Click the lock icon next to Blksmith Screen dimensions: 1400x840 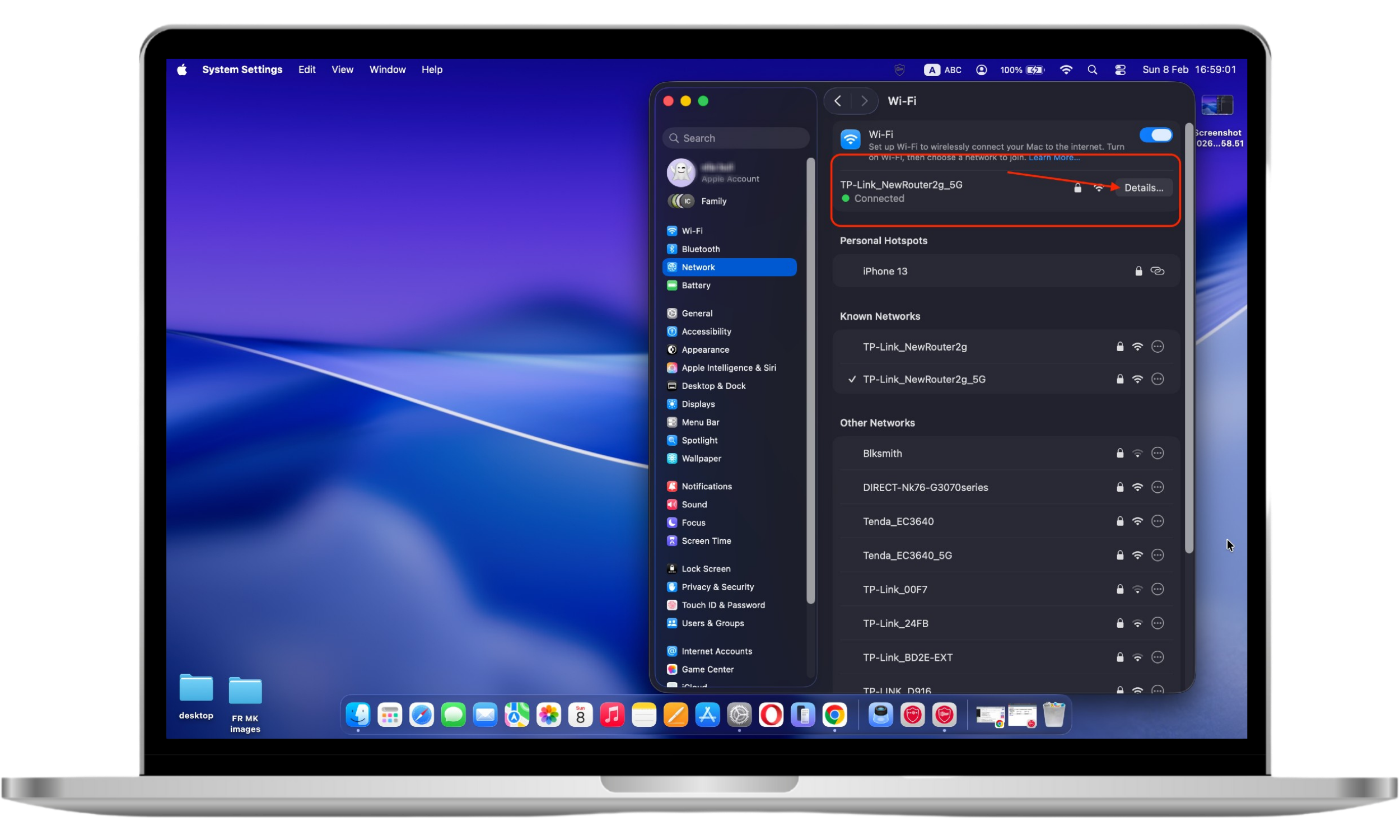click(1119, 453)
